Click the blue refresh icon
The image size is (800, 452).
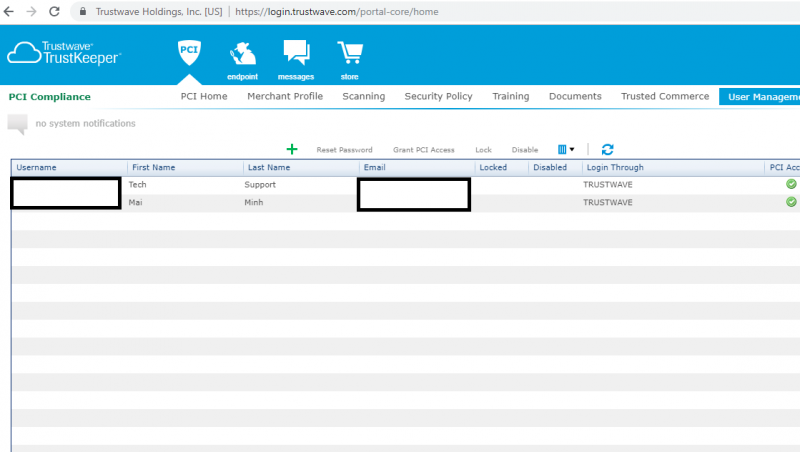click(x=607, y=149)
